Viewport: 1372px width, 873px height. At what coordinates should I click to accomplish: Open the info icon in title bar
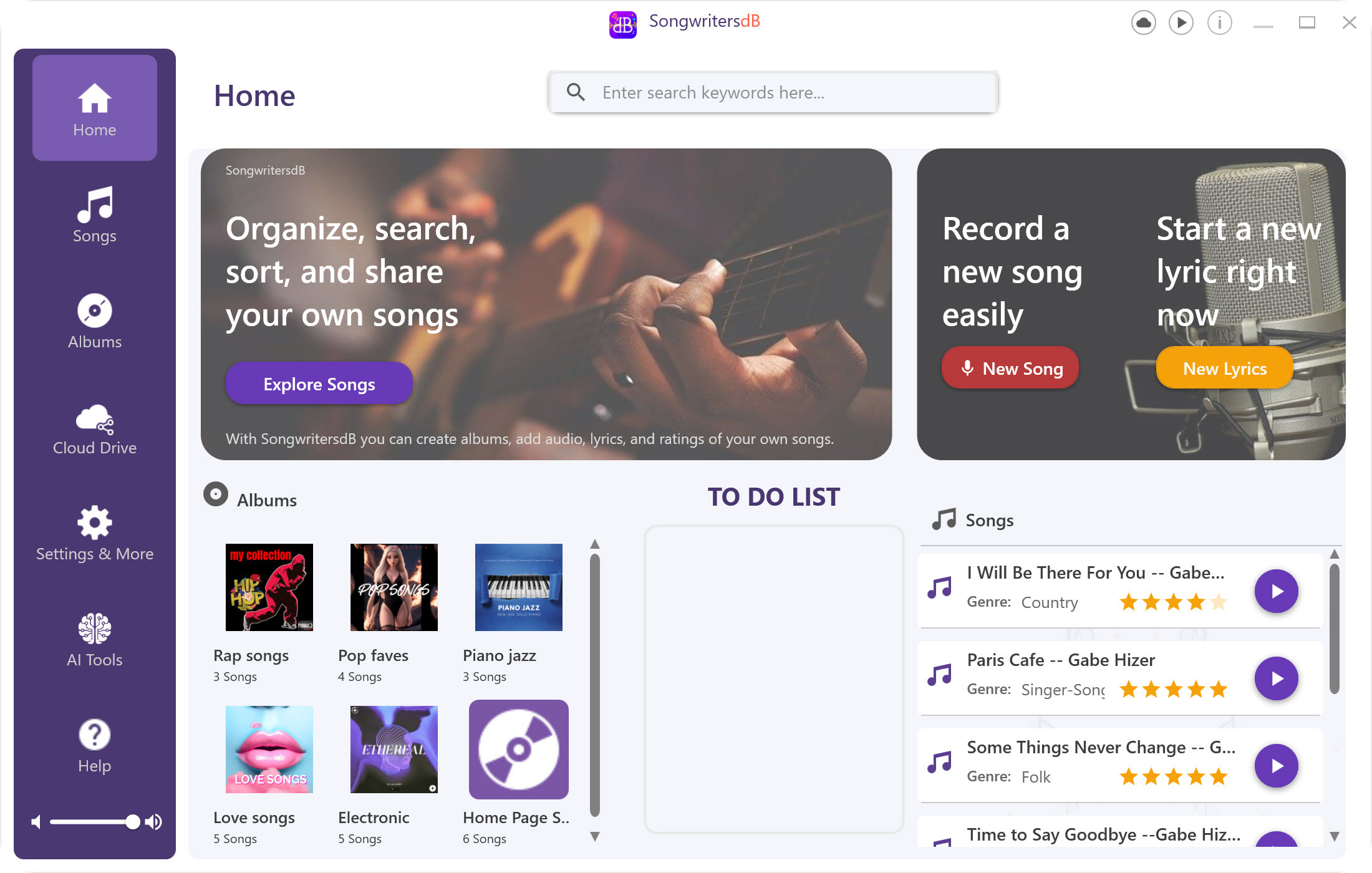pyautogui.click(x=1219, y=23)
